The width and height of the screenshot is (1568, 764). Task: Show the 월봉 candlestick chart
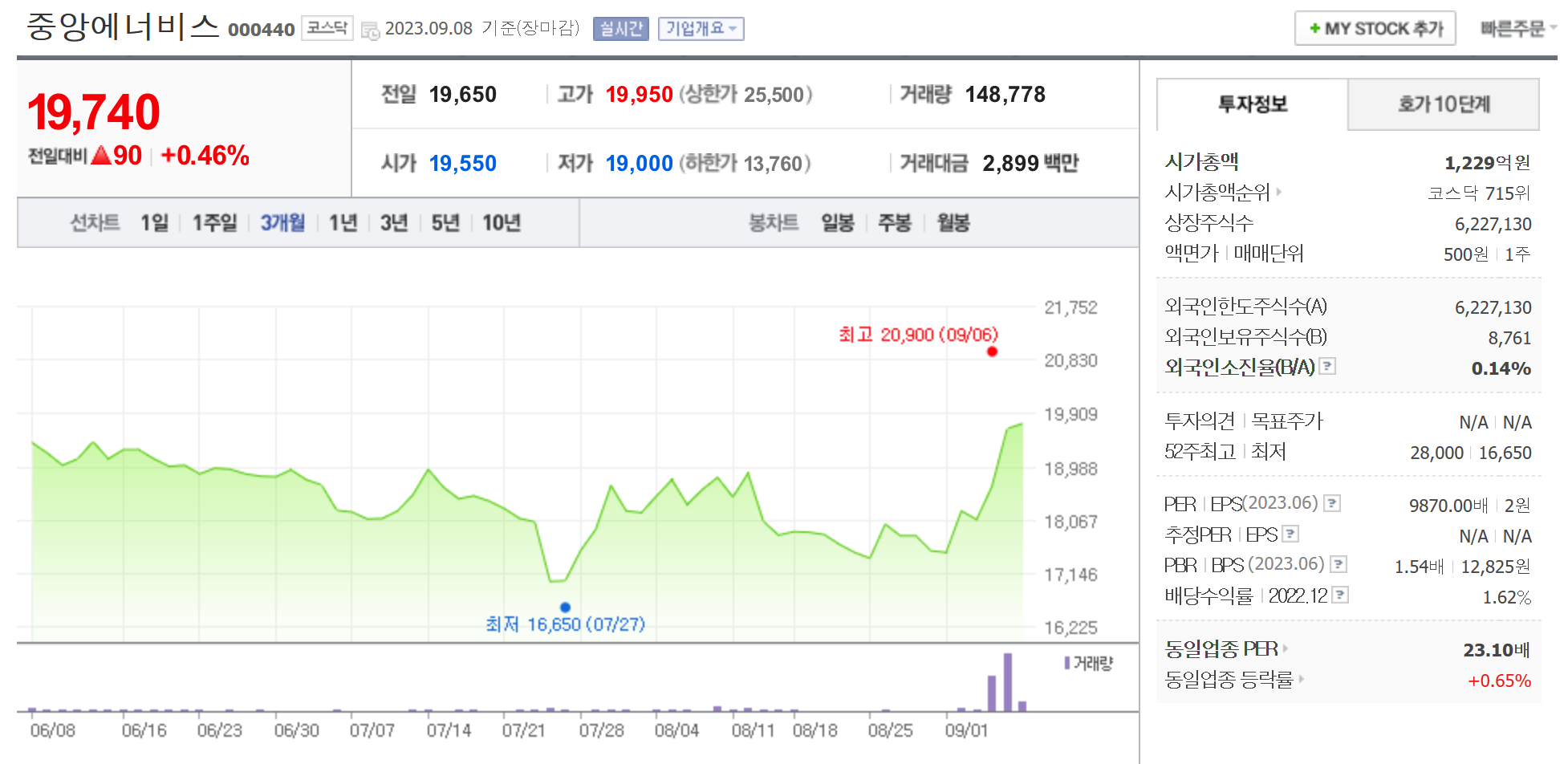click(x=953, y=222)
